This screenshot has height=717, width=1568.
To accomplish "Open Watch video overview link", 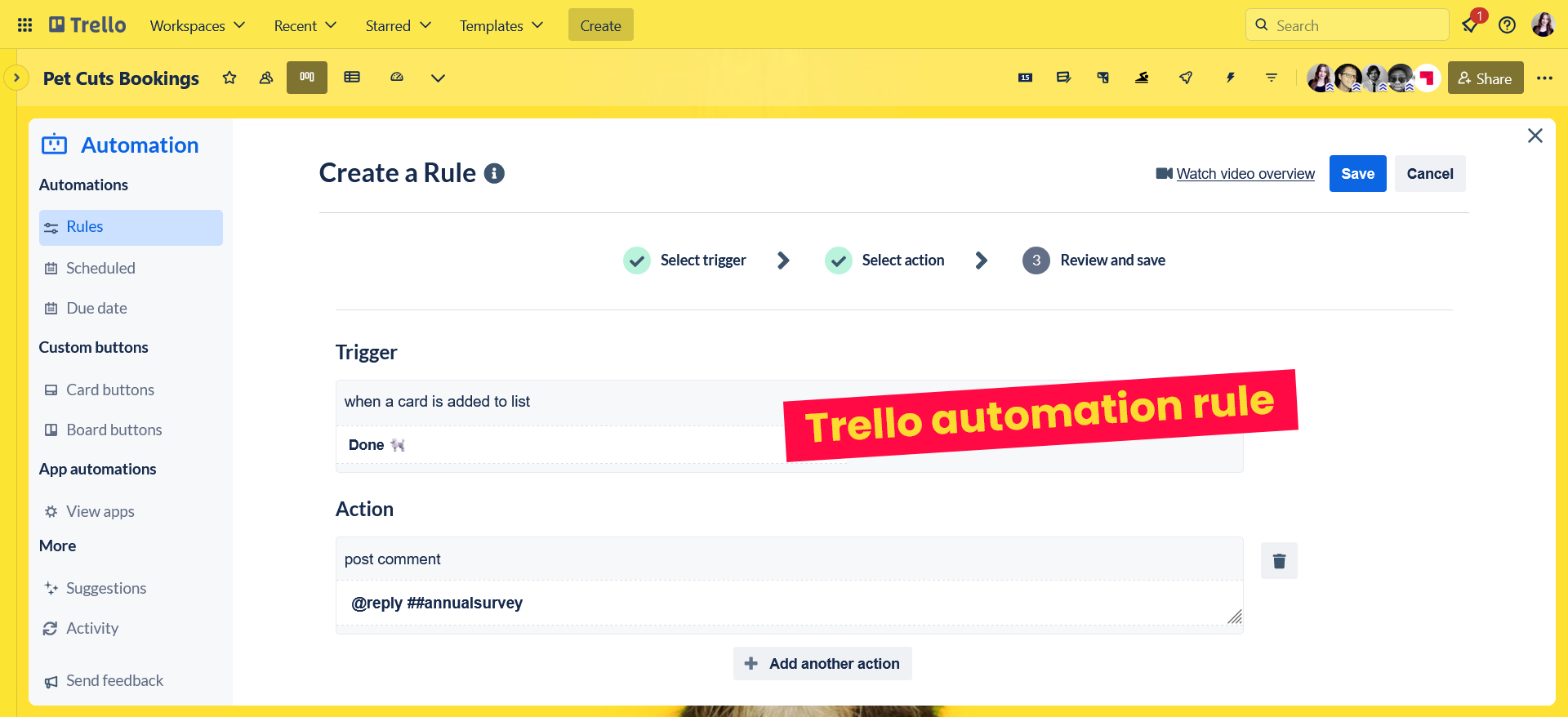I will coord(1245,174).
